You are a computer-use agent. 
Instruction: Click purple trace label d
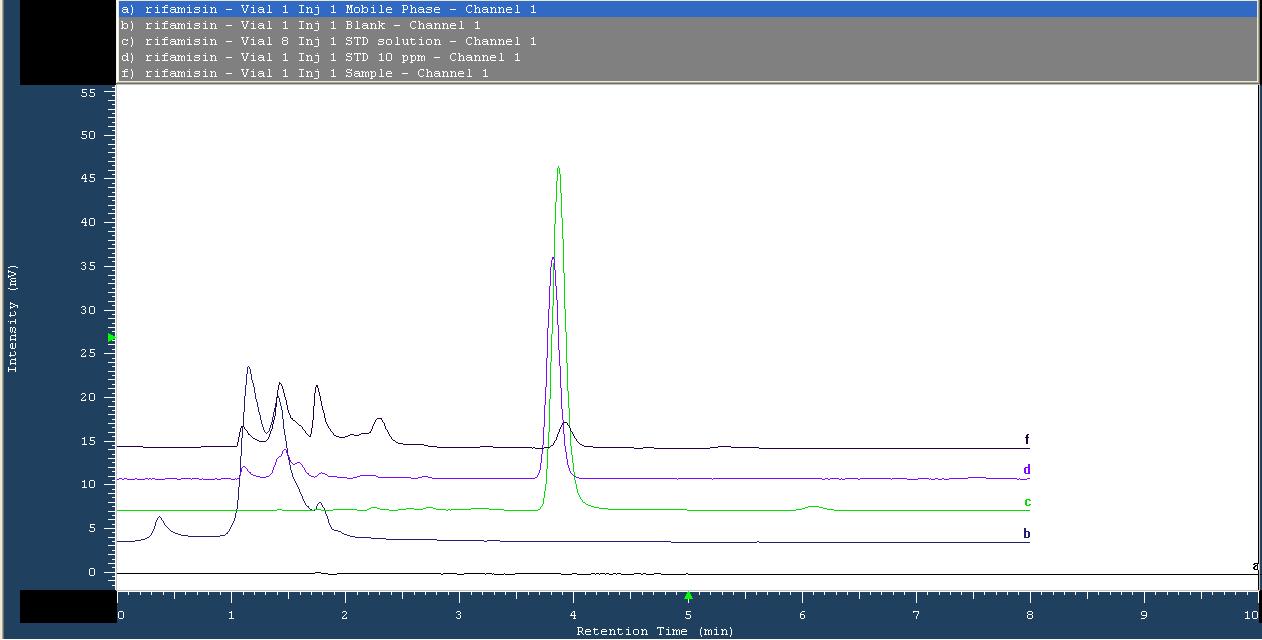pos(1027,470)
